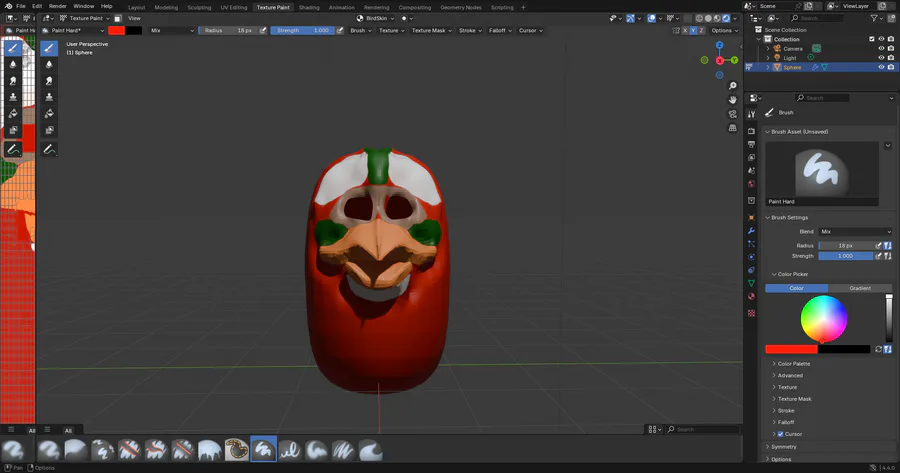The height and width of the screenshot is (473, 900).
Task: Toggle visibility eye for Camera in outliner
Action: point(881,49)
